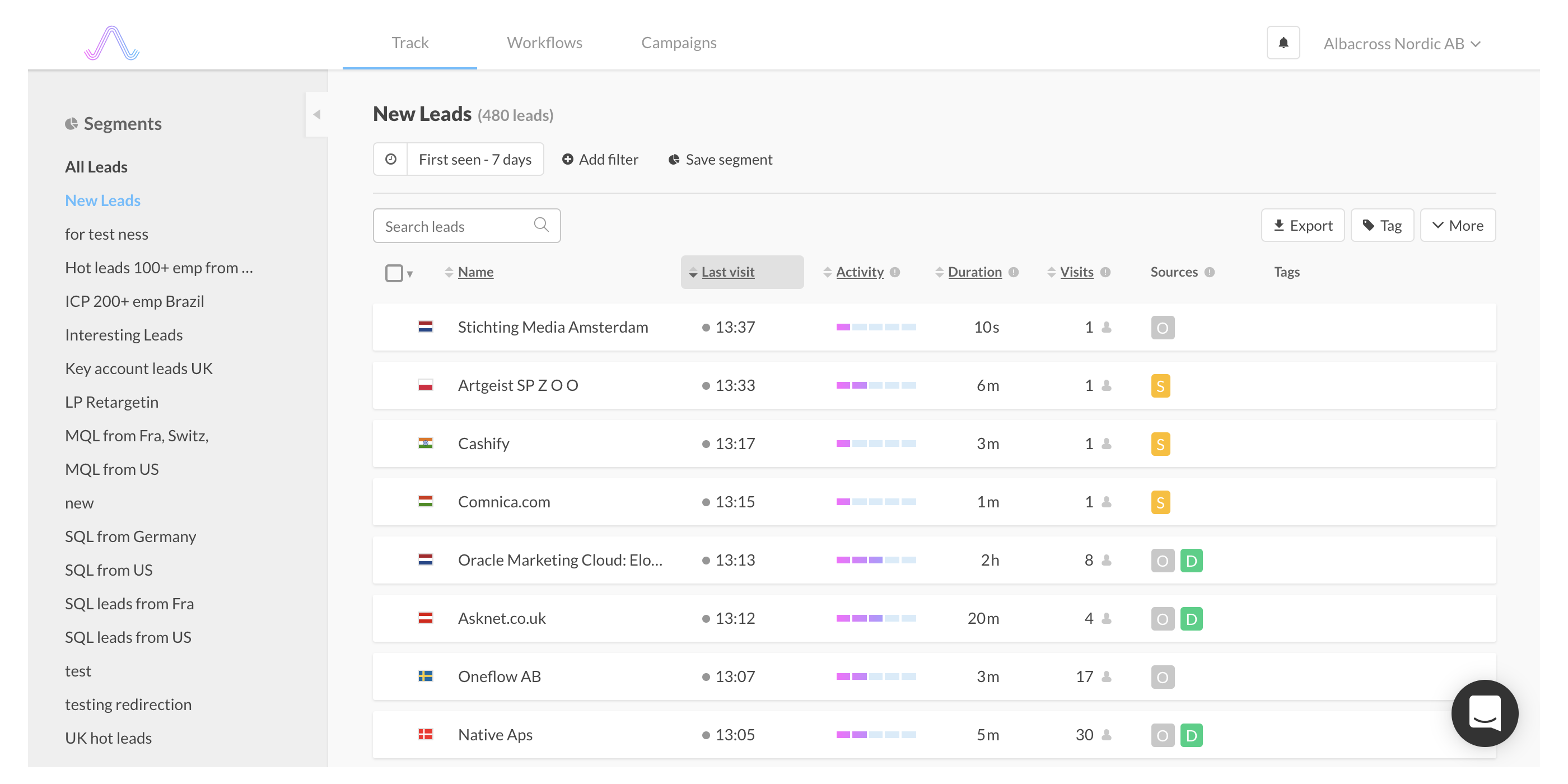Click Oneflow AB's O source badge
This screenshot has height=784, width=1568.
point(1163,677)
